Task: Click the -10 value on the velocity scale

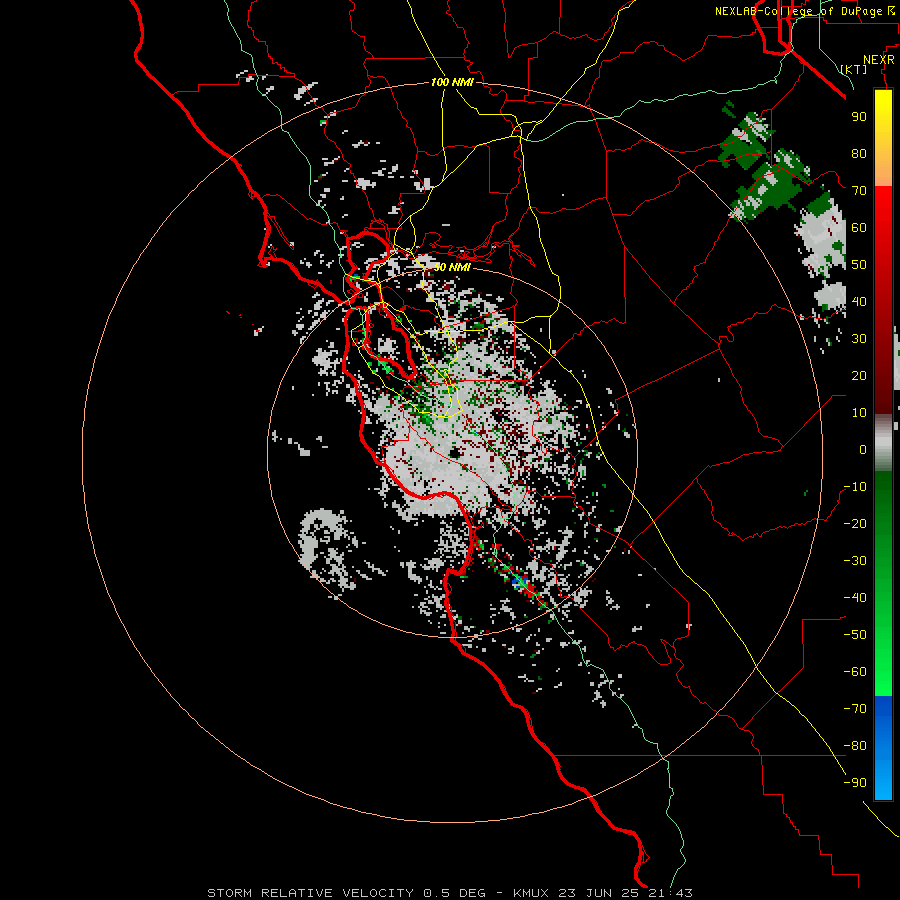Action: pos(855,487)
